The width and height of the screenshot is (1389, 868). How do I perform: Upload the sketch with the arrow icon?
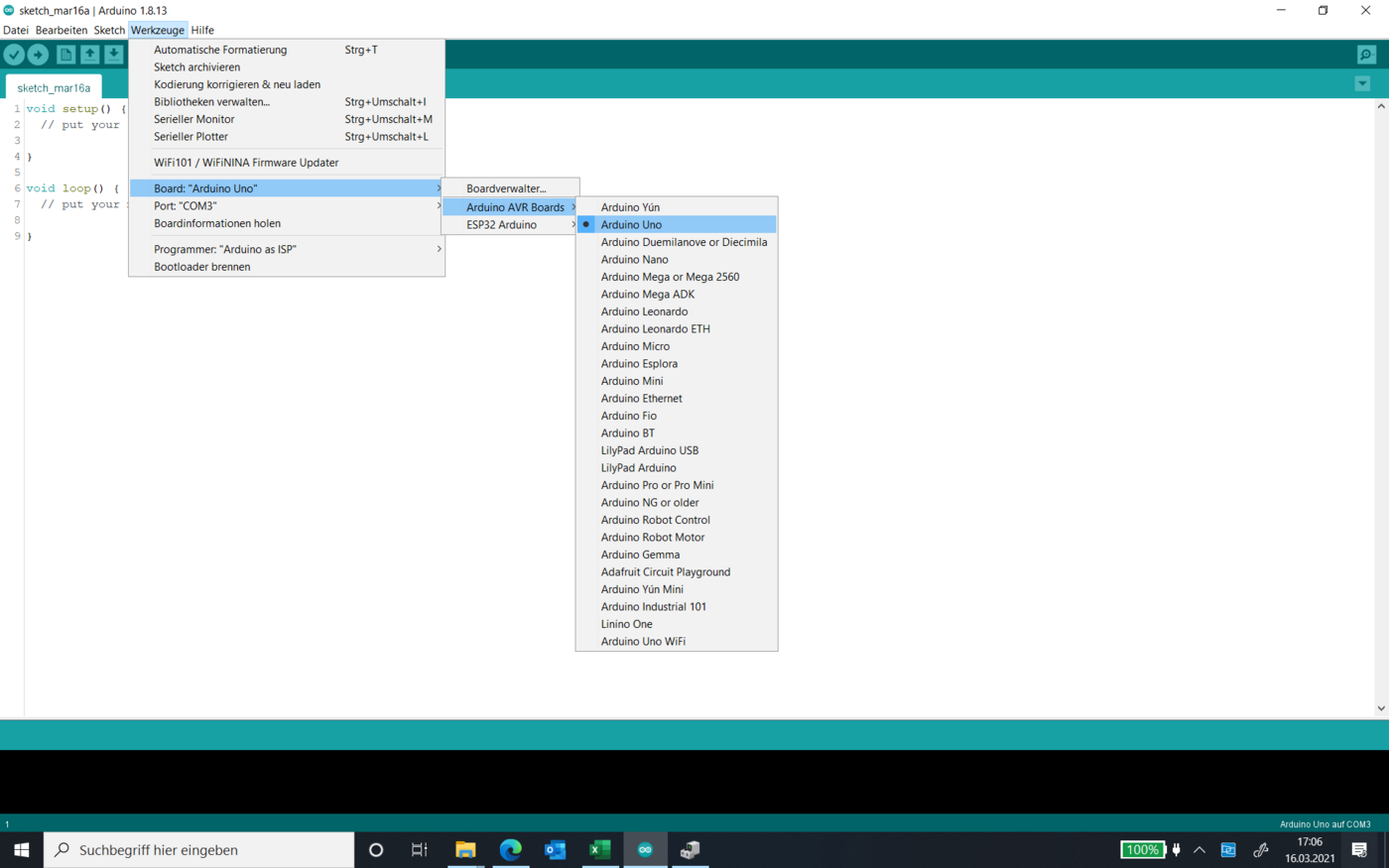[x=38, y=55]
